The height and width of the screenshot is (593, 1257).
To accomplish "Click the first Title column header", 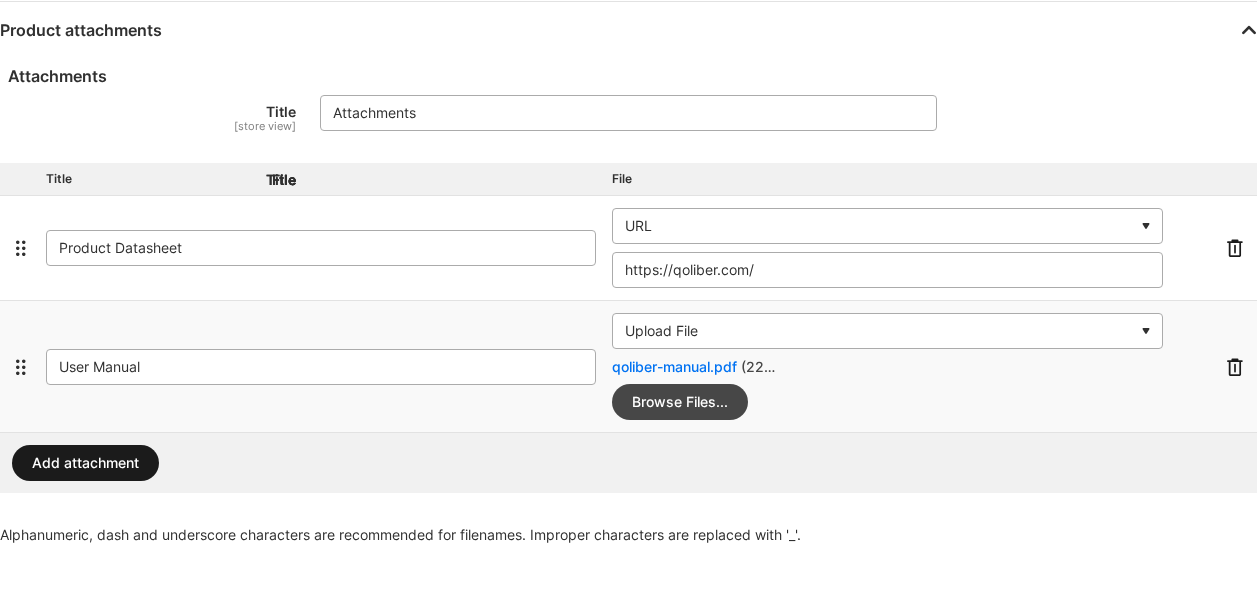I will click(x=59, y=179).
